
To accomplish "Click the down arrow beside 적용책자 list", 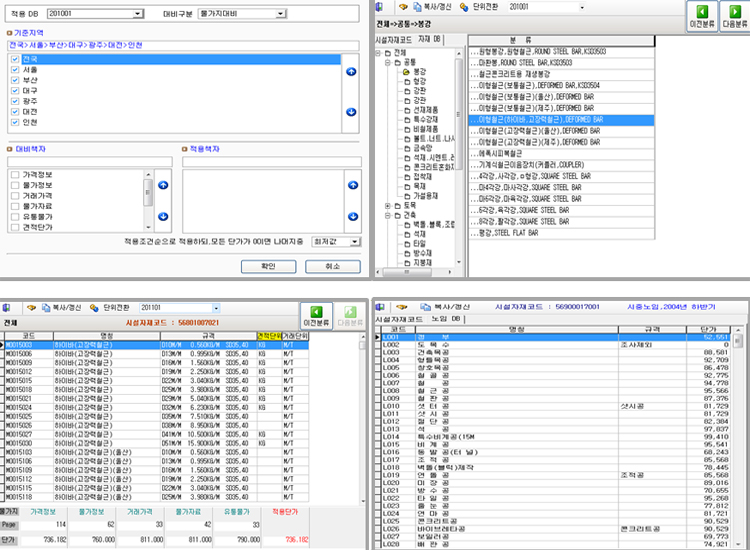I will click(350, 216).
